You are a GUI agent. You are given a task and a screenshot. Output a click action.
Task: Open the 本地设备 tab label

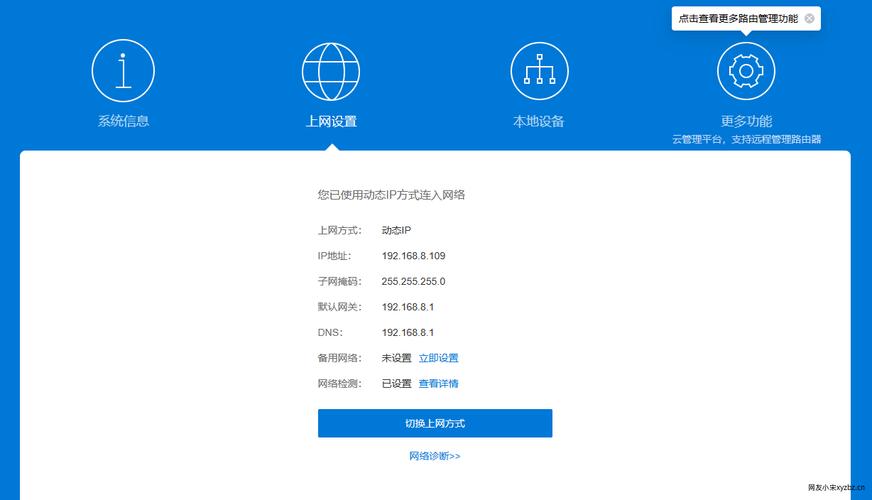539,121
